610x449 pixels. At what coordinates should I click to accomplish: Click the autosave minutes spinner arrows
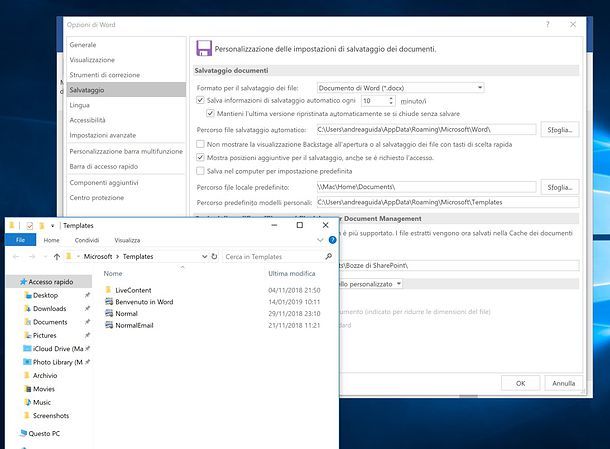[x=391, y=101]
